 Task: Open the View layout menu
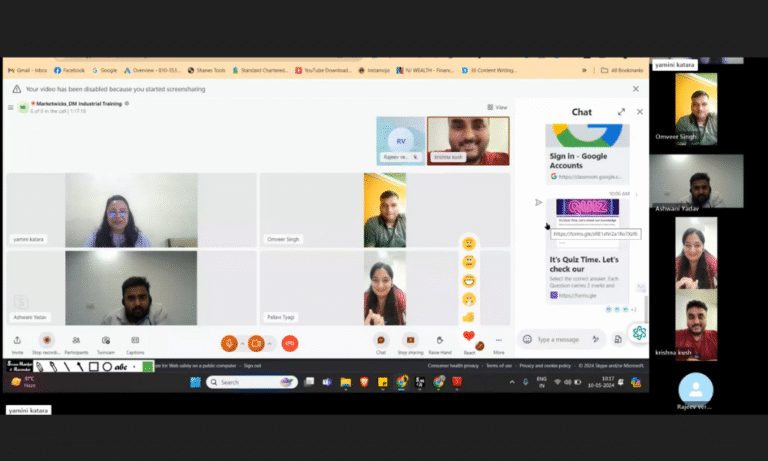[x=497, y=107]
